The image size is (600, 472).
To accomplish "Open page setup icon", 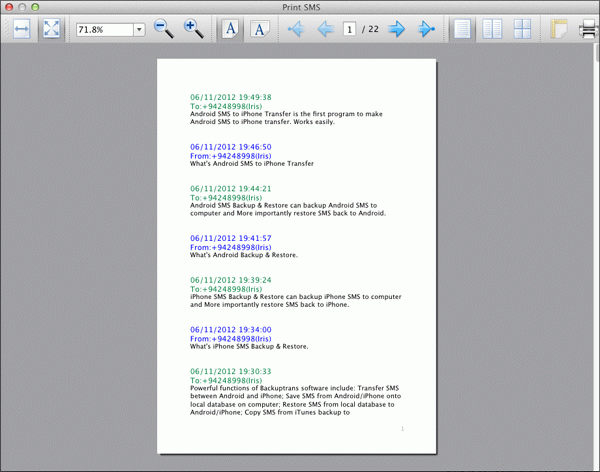I will point(558,29).
